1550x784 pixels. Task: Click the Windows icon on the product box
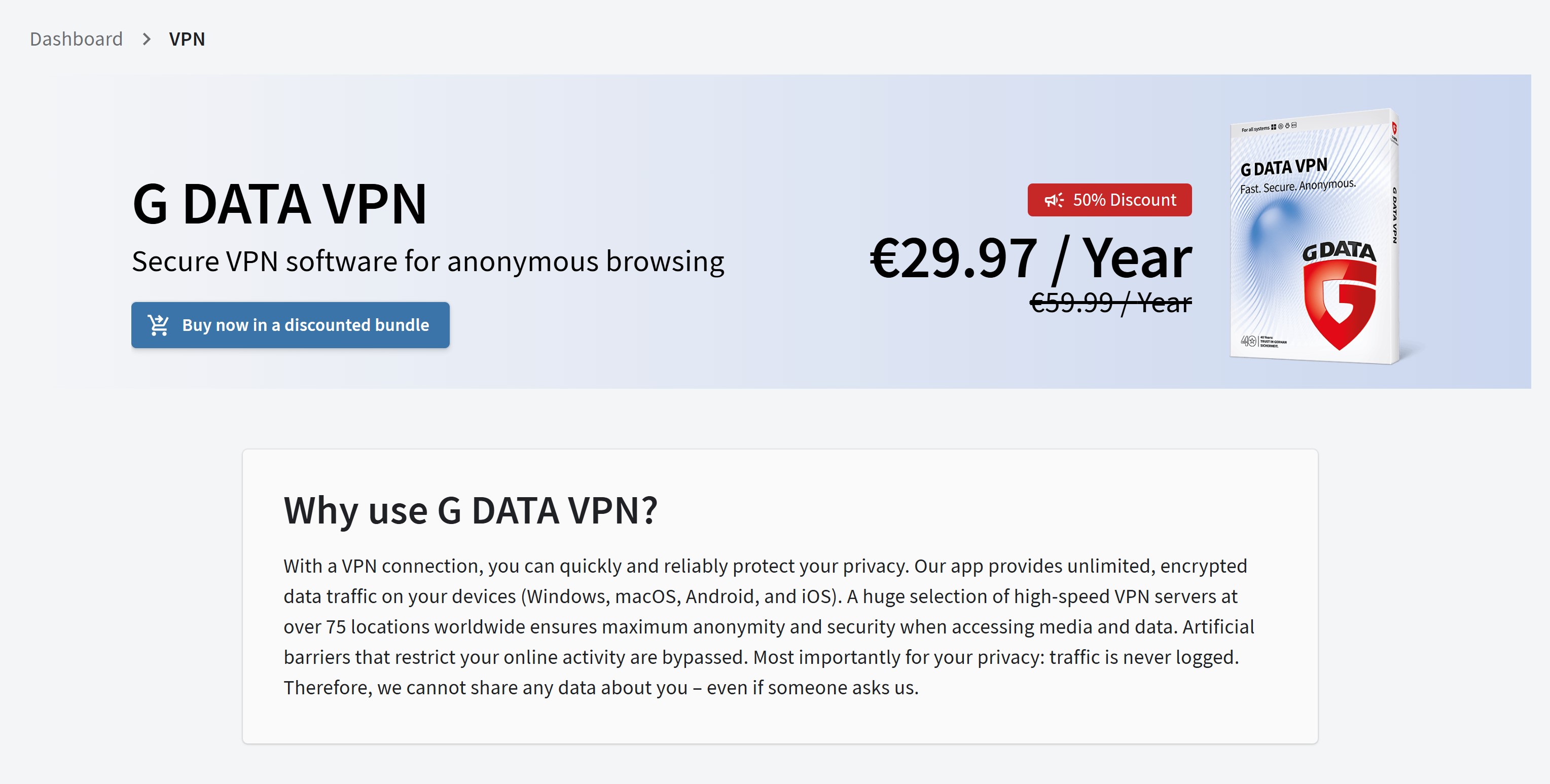pos(1274,128)
